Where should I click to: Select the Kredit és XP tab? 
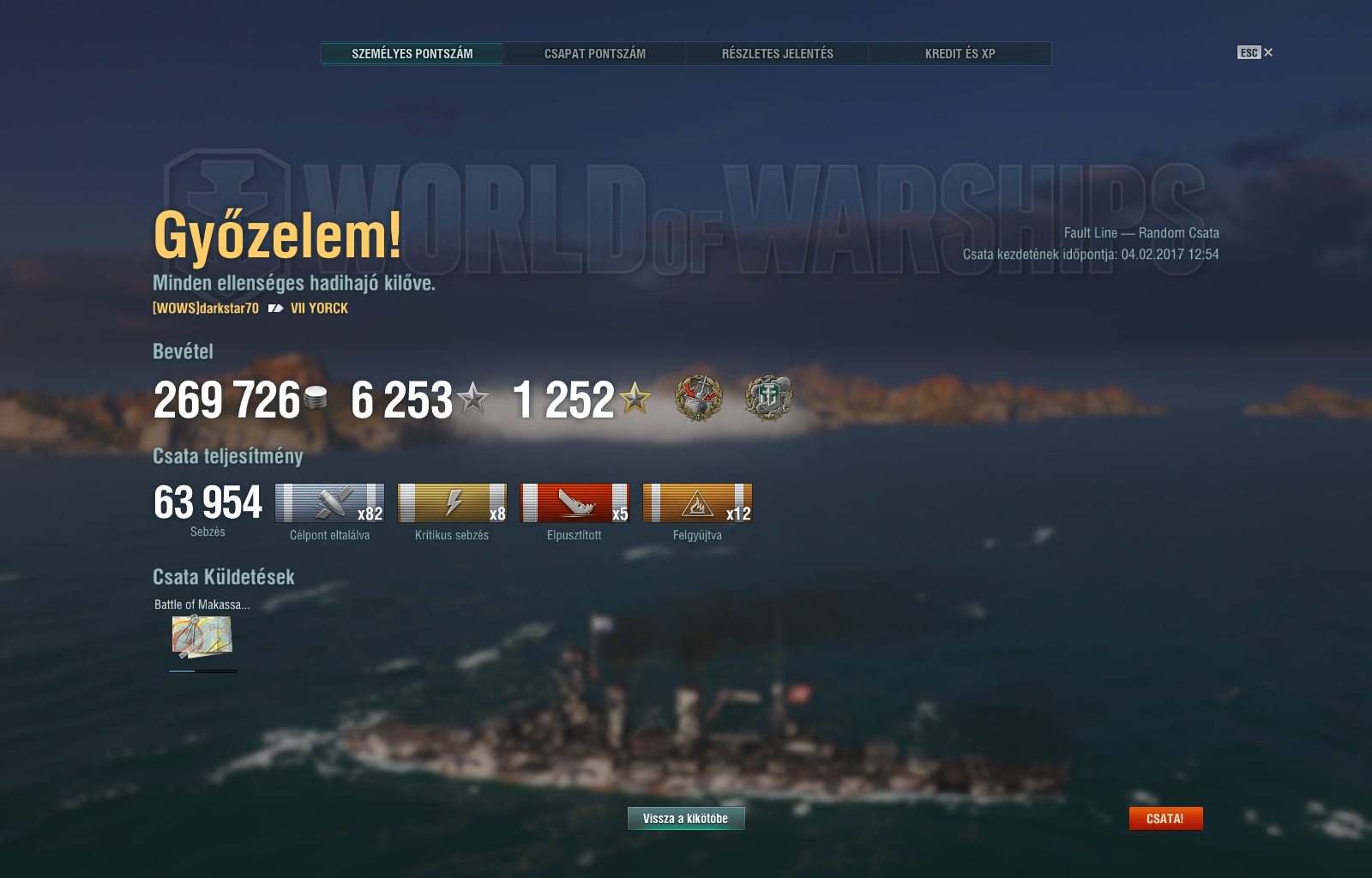pyautogui.click(x=960, y=53)
